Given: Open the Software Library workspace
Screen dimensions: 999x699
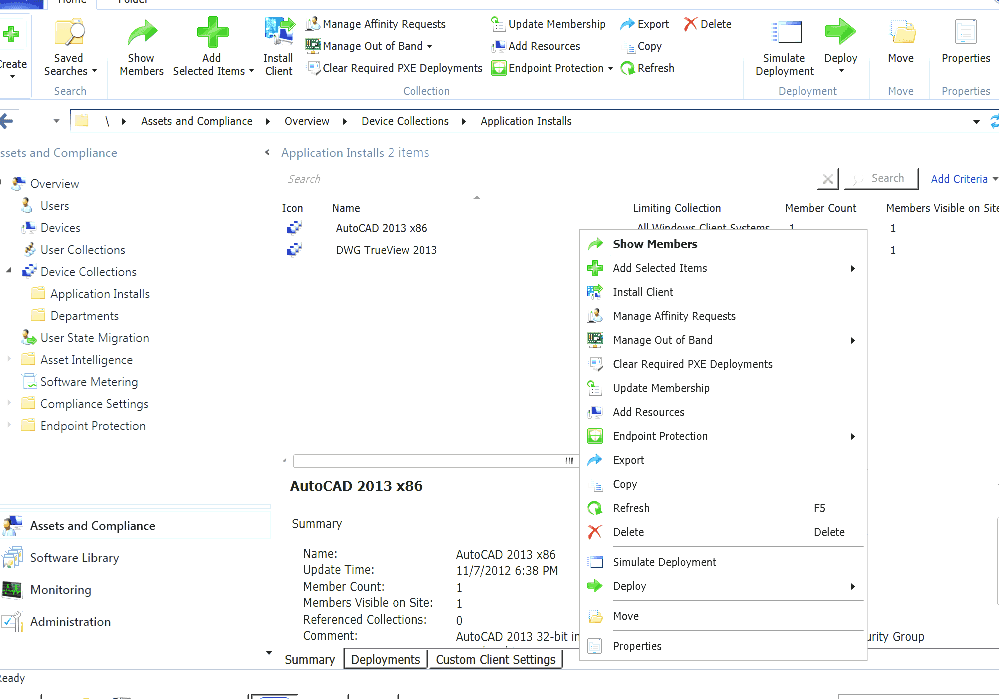Looking at the screenshot, I should pos(74,558).
